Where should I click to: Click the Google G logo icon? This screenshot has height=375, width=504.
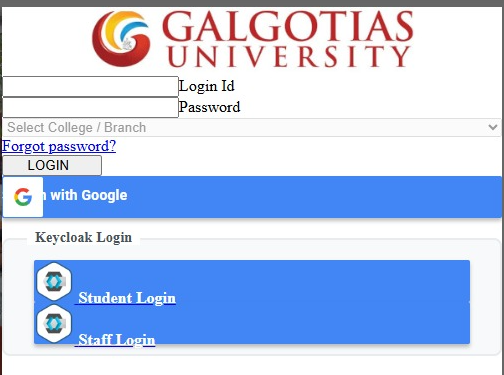click(x=23, y=197)
